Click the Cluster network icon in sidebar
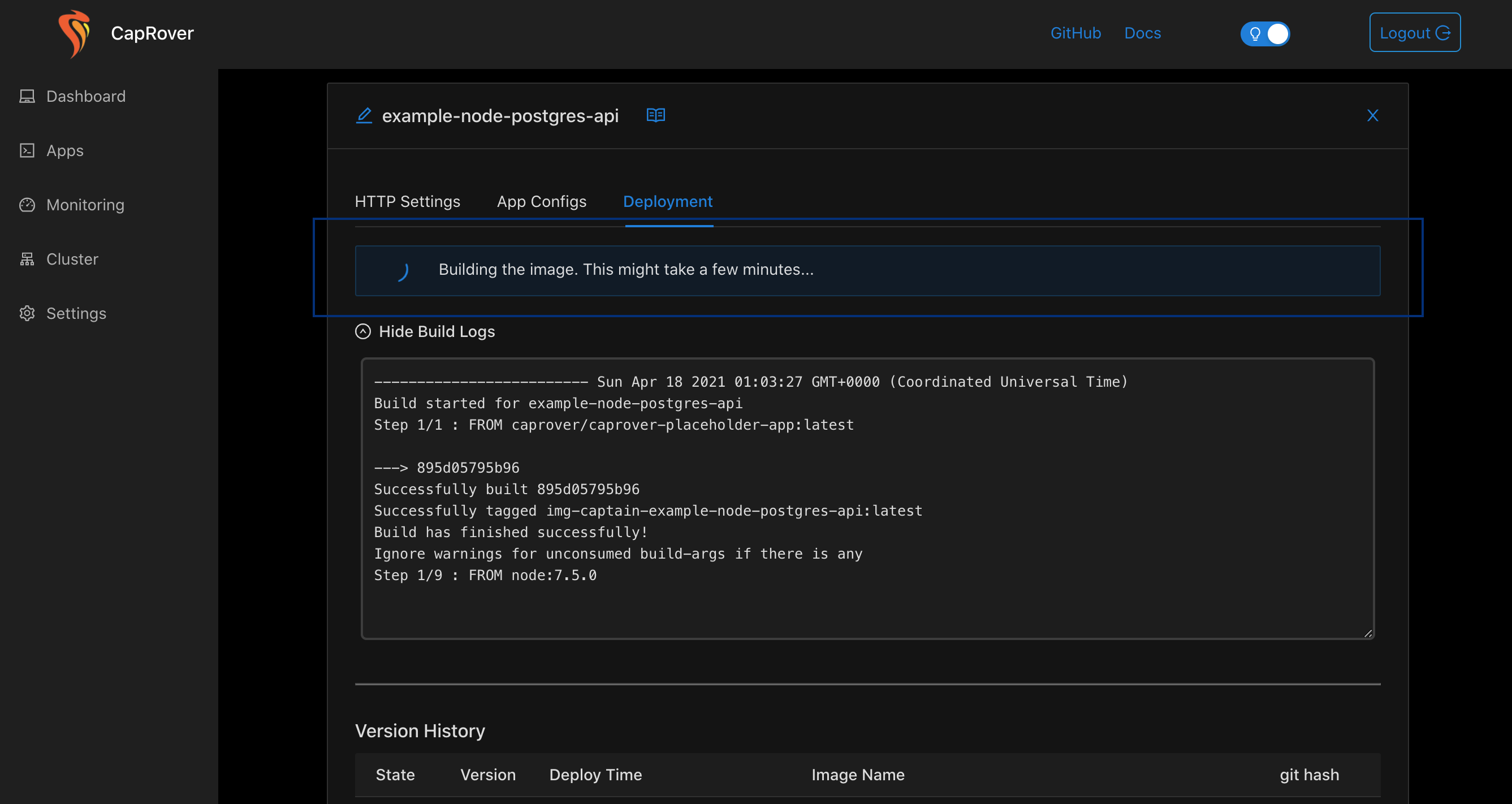The height and width of the screenshot is (804, 1512). click(27, 259)
